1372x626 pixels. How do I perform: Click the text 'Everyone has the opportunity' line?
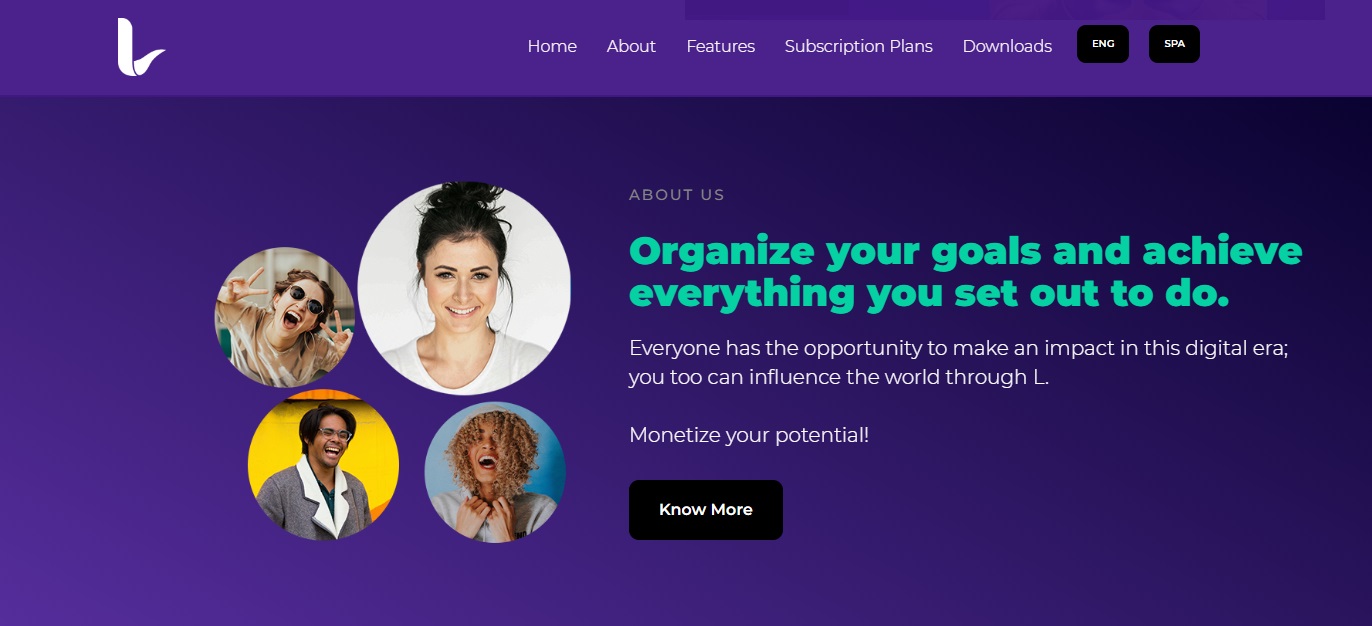click(x=958, y=349)
